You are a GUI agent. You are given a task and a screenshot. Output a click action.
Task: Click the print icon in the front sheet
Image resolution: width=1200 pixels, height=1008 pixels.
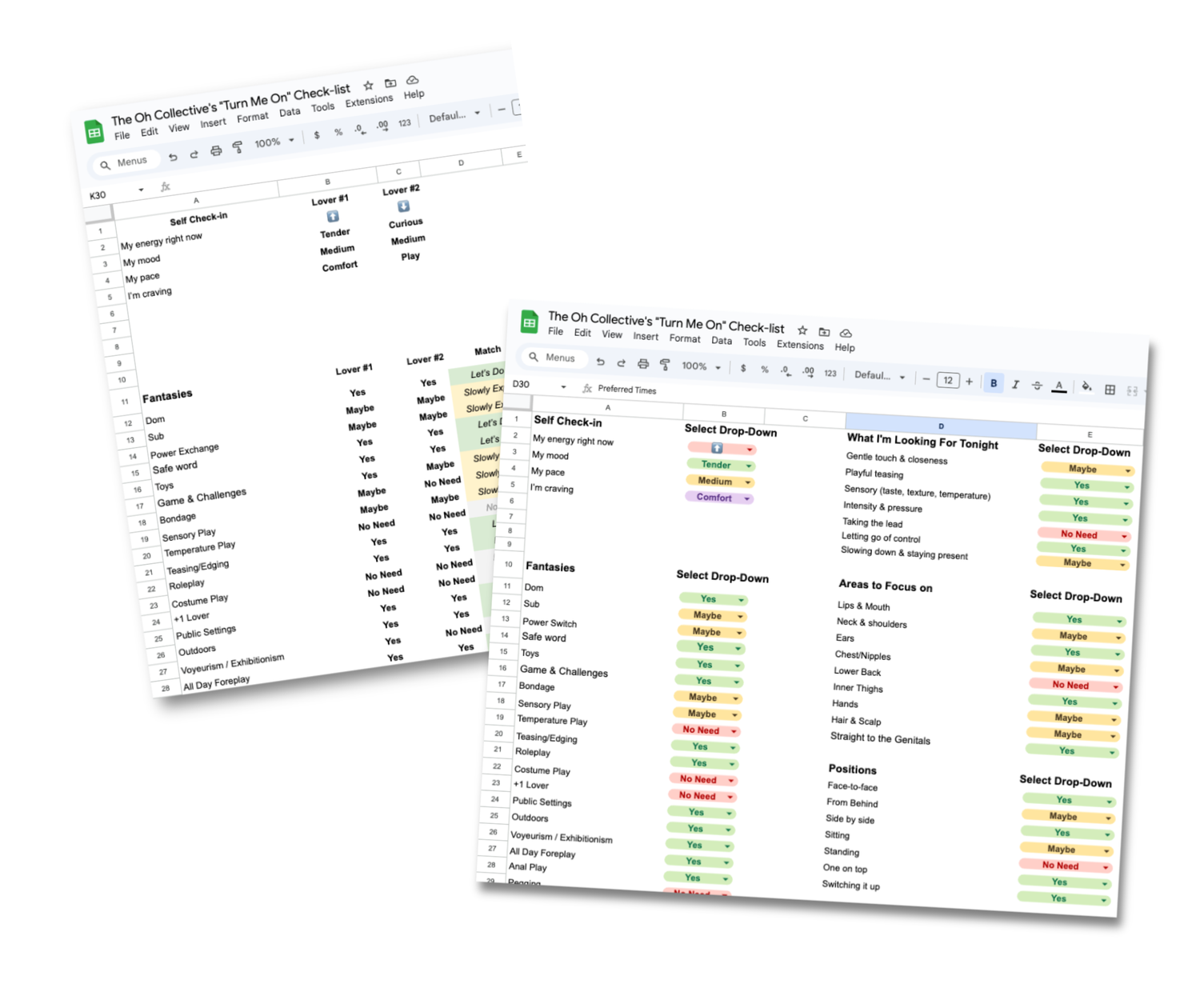(x=642, y=364)
